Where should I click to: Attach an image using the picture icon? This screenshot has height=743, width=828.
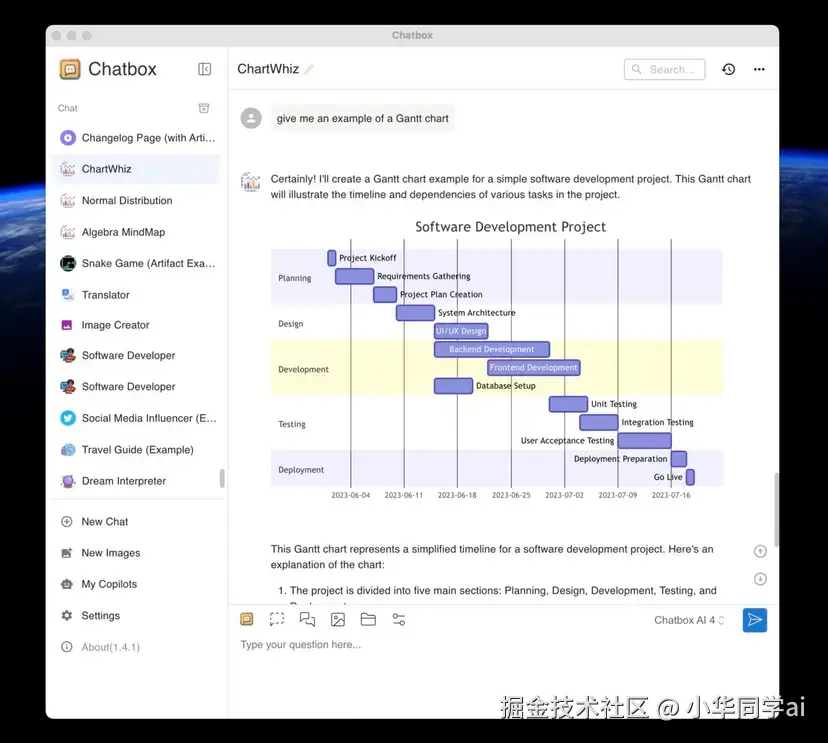click(338, 619)
